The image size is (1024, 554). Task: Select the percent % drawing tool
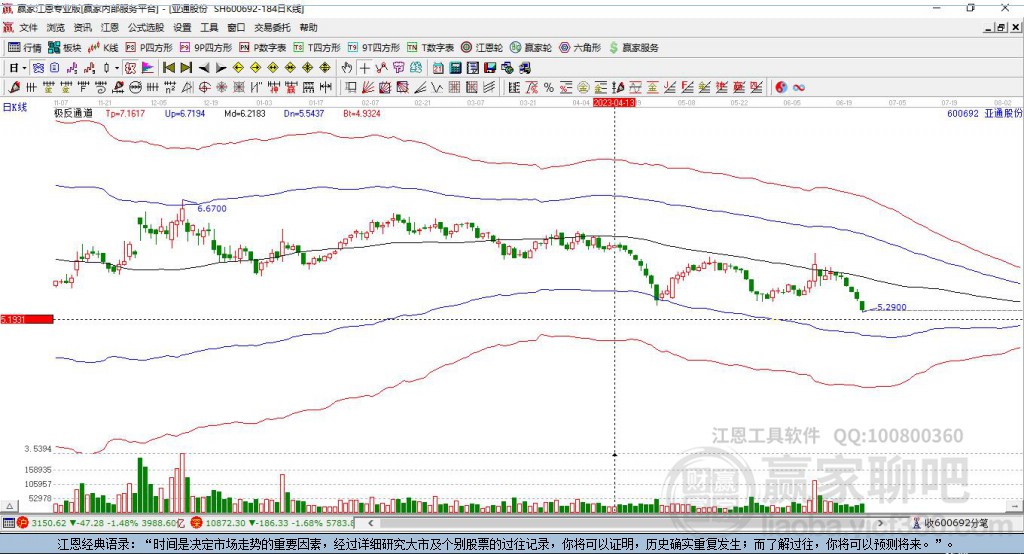pos(549,88)
